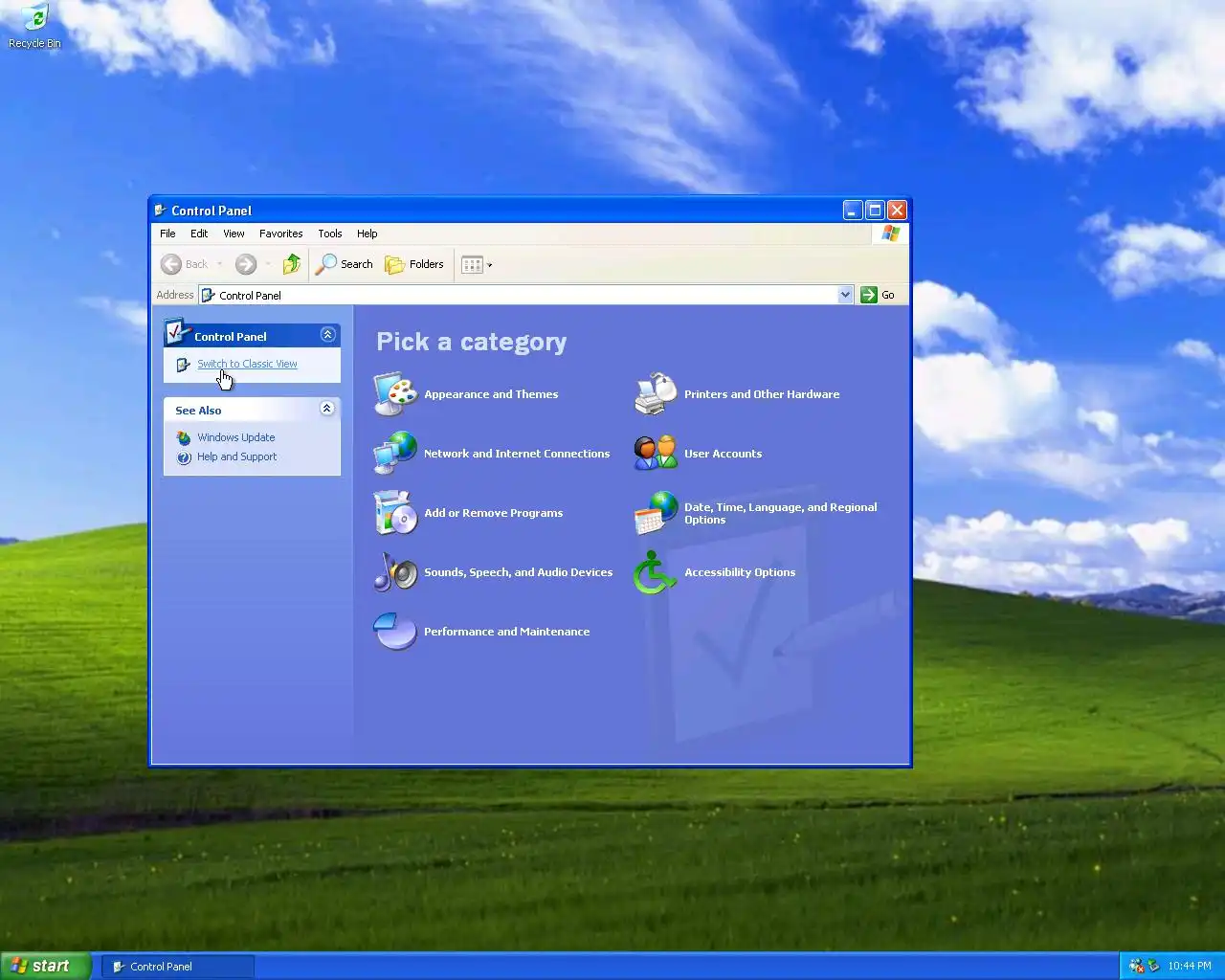1225x980 pixels.
Task: Click the Appearance and Themes text link
Action: pyautogui.click(x=491, y=394)
